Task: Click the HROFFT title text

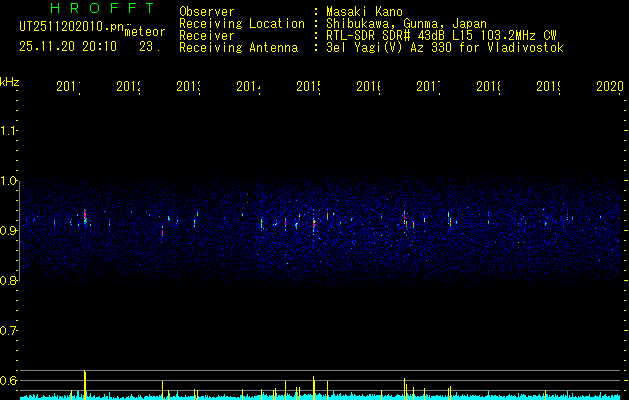Action: pyautogui.click(x=102, y=8)
